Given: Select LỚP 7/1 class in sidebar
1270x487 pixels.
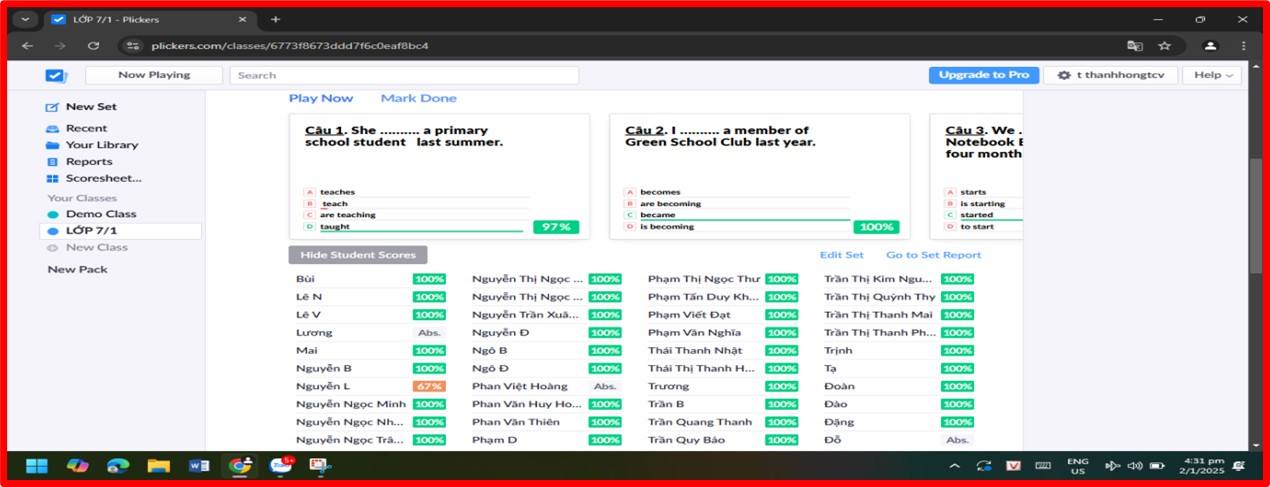Looking at the screenshot, I should coord(120,231).
